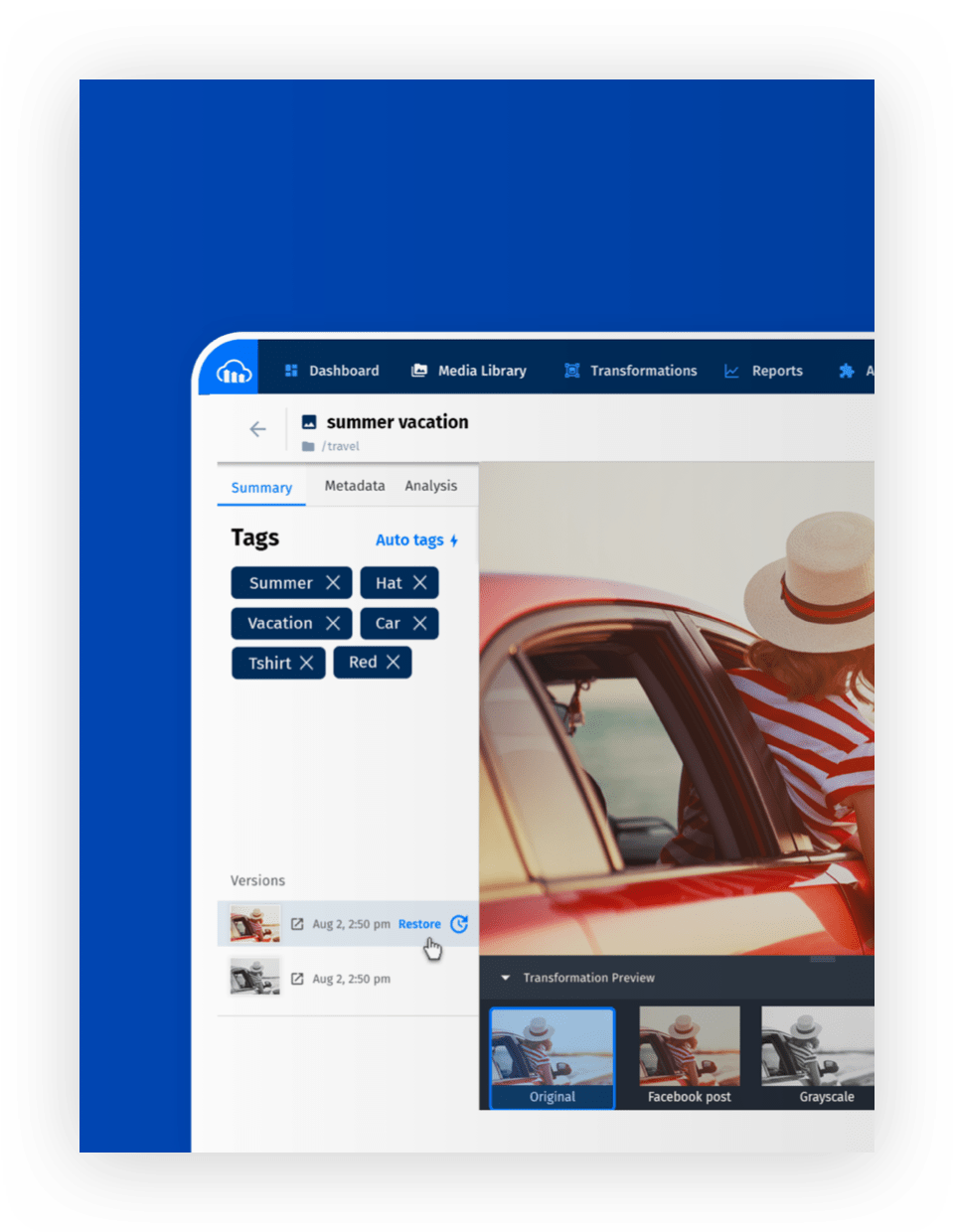The height and width of the screenshot is (1232, 954).
Task: Remove the Car tag with X
Action: [420, 623]
